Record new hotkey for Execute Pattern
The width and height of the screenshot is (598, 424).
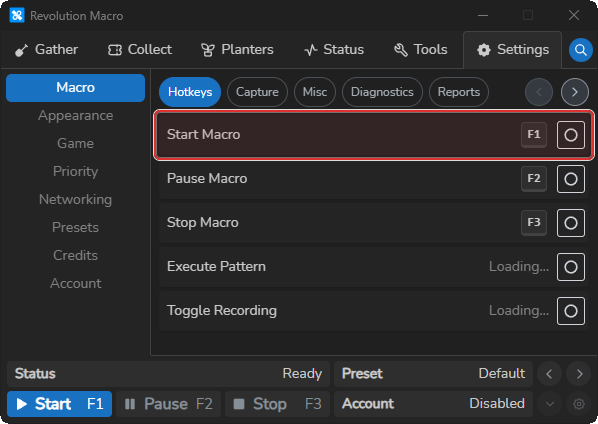pyautogui.click(x=571, y=267)
